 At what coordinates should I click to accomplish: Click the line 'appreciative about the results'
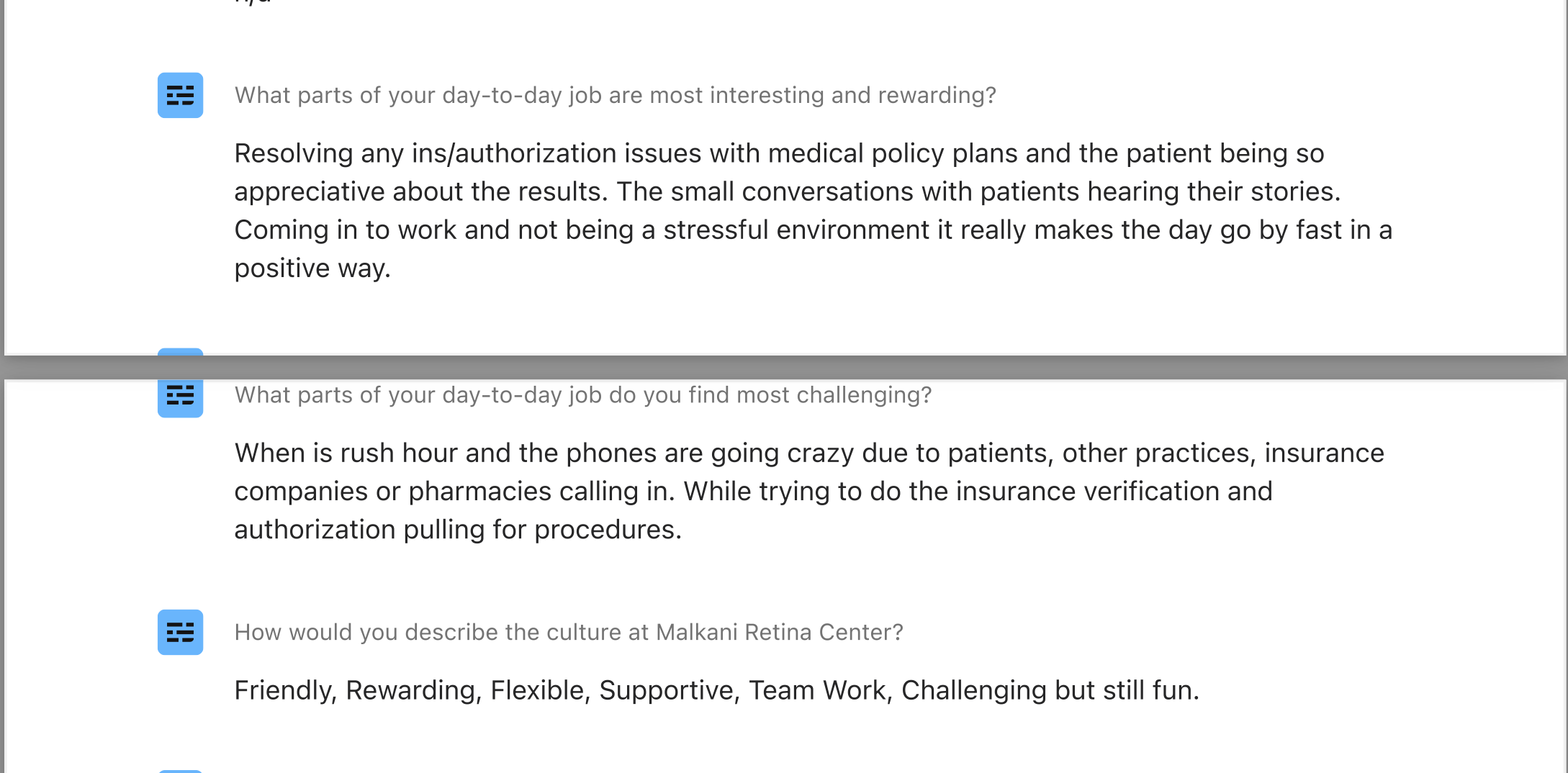tap(788, 191)
